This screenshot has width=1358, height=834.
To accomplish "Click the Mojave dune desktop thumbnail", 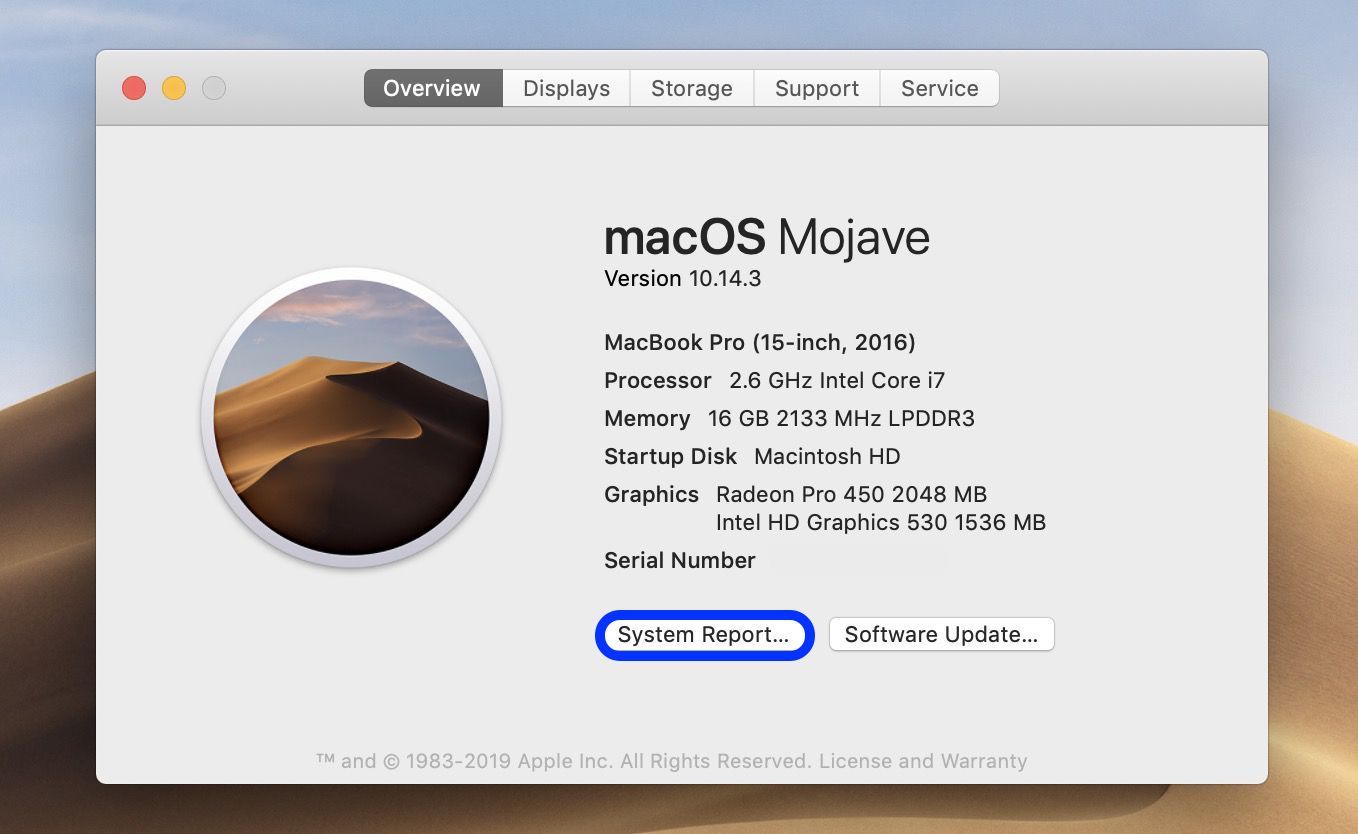I will 351,420.
